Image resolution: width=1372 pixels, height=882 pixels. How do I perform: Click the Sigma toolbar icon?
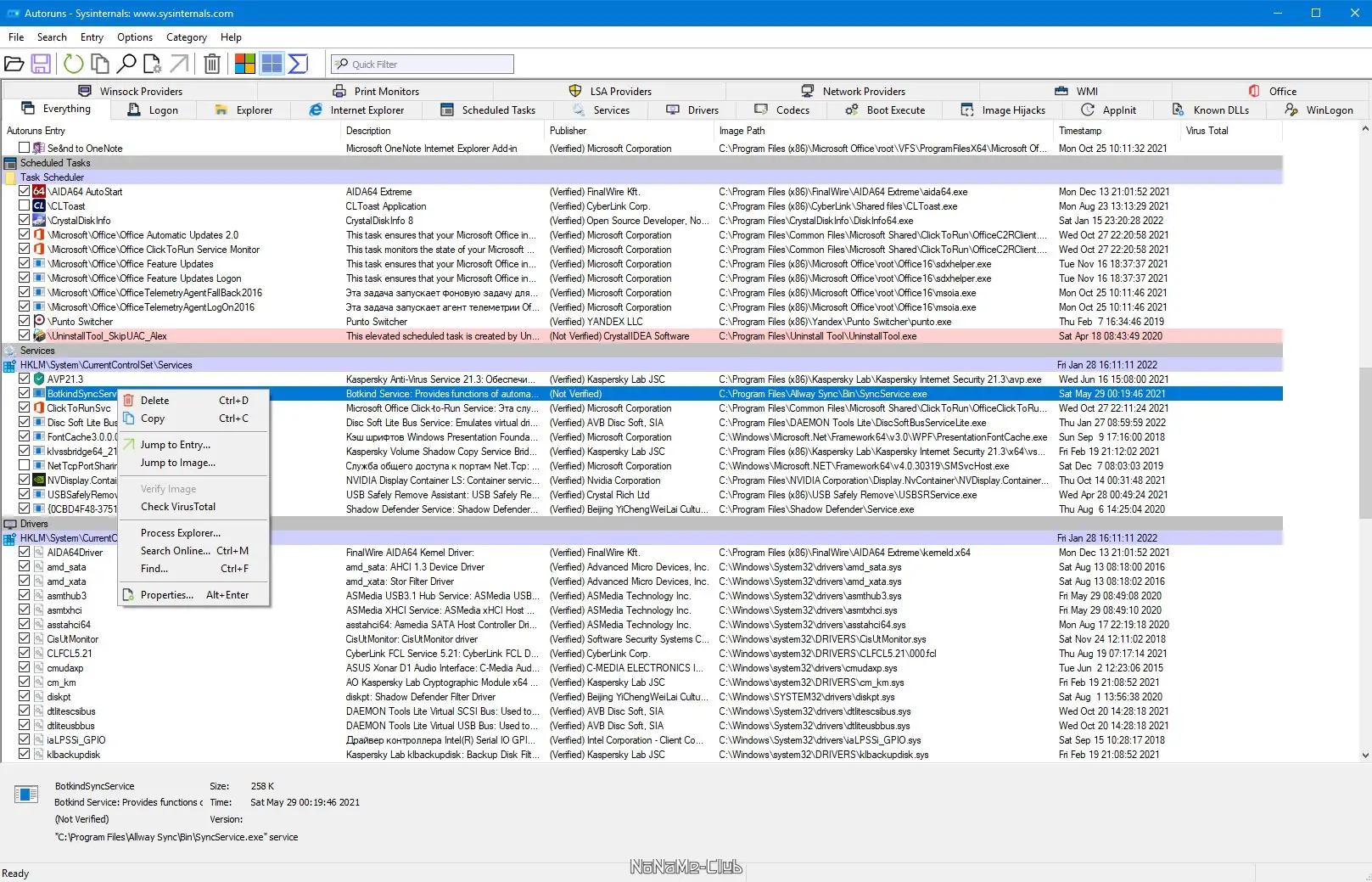(x=298, y=64)
